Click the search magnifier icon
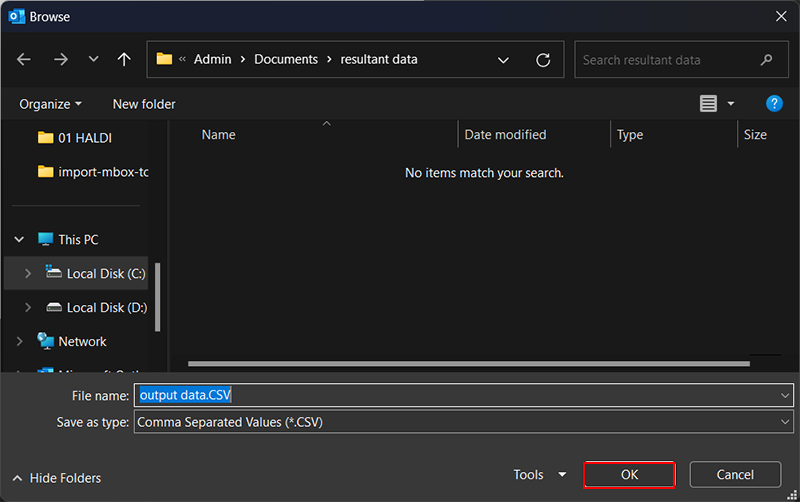 click(767, 60)
